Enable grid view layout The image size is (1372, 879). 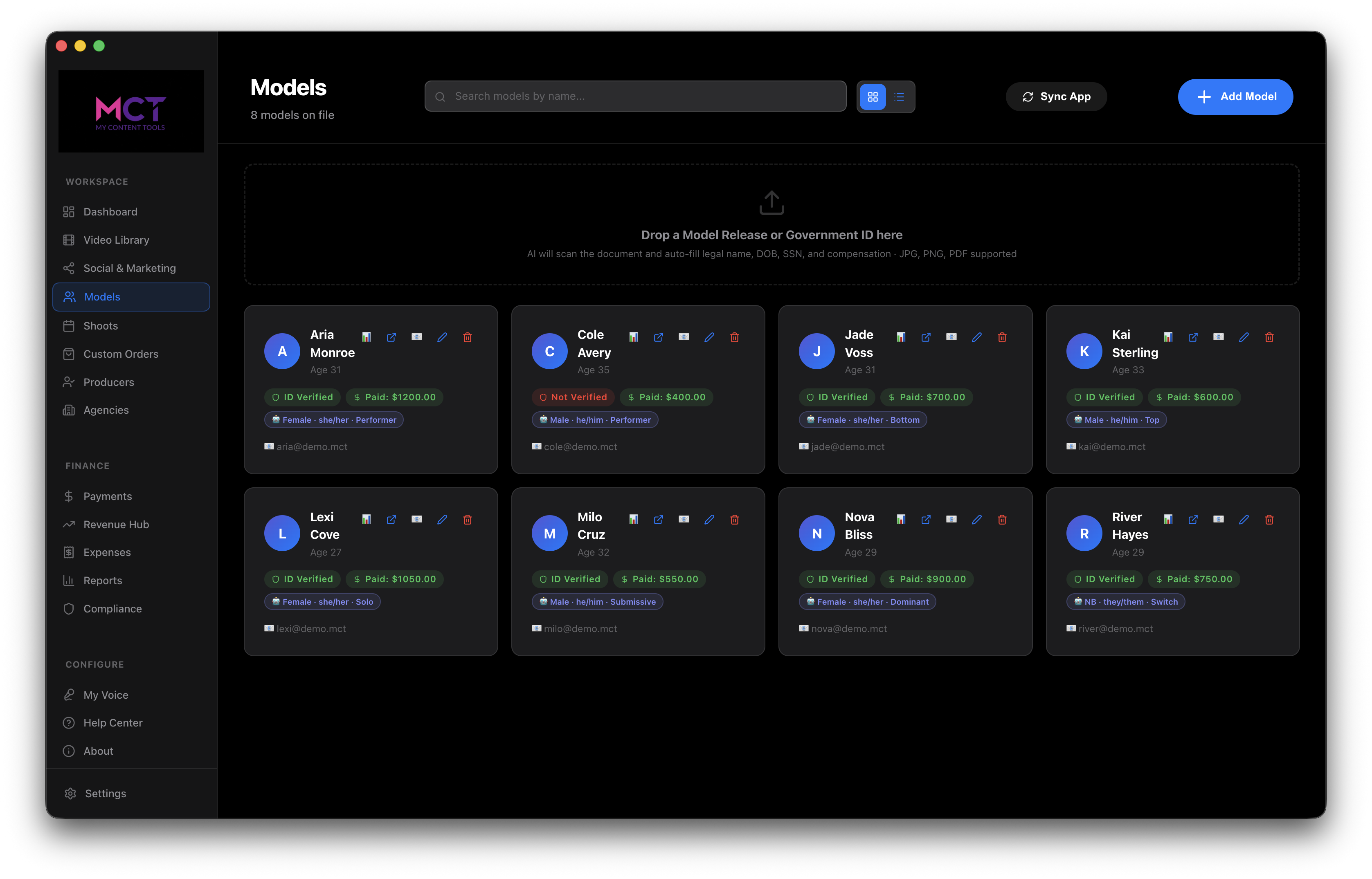(x=873, y=96)
